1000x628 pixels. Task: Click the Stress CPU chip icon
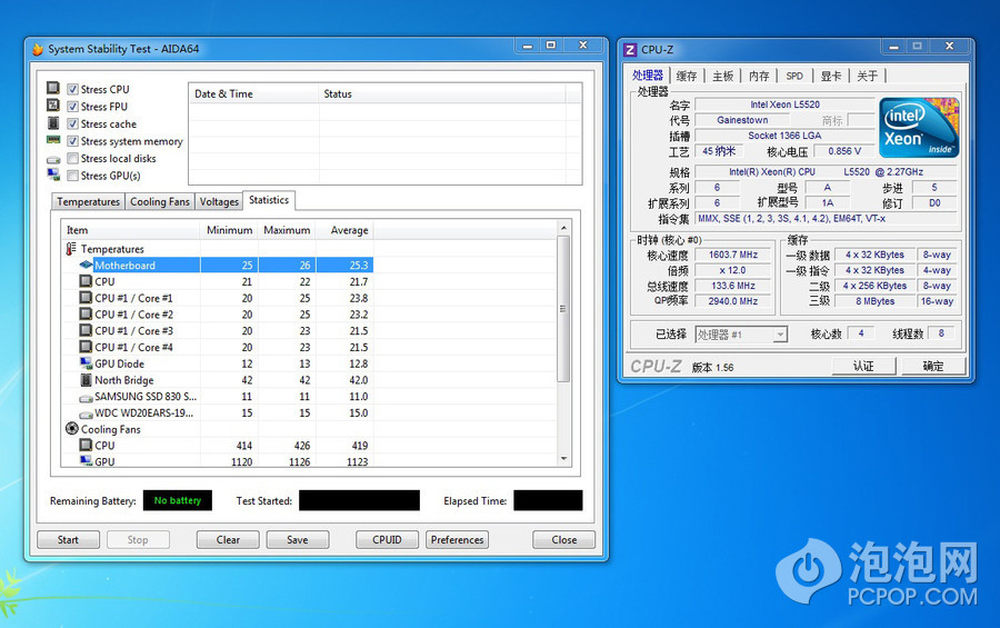tap(54, 88)
